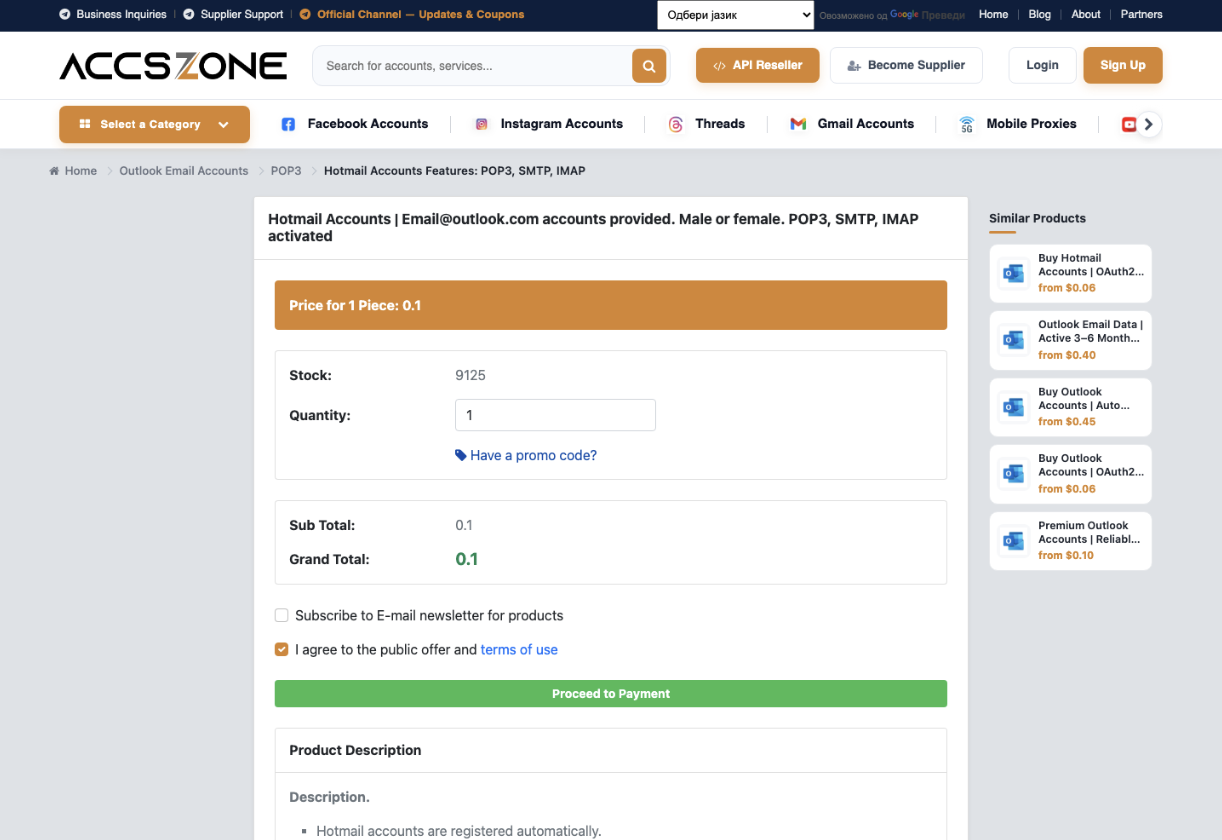Image resolution: width=1222 pixels, height=840 pixels.
Task: Click Proceed to Payment button
Action: point(611,694)
